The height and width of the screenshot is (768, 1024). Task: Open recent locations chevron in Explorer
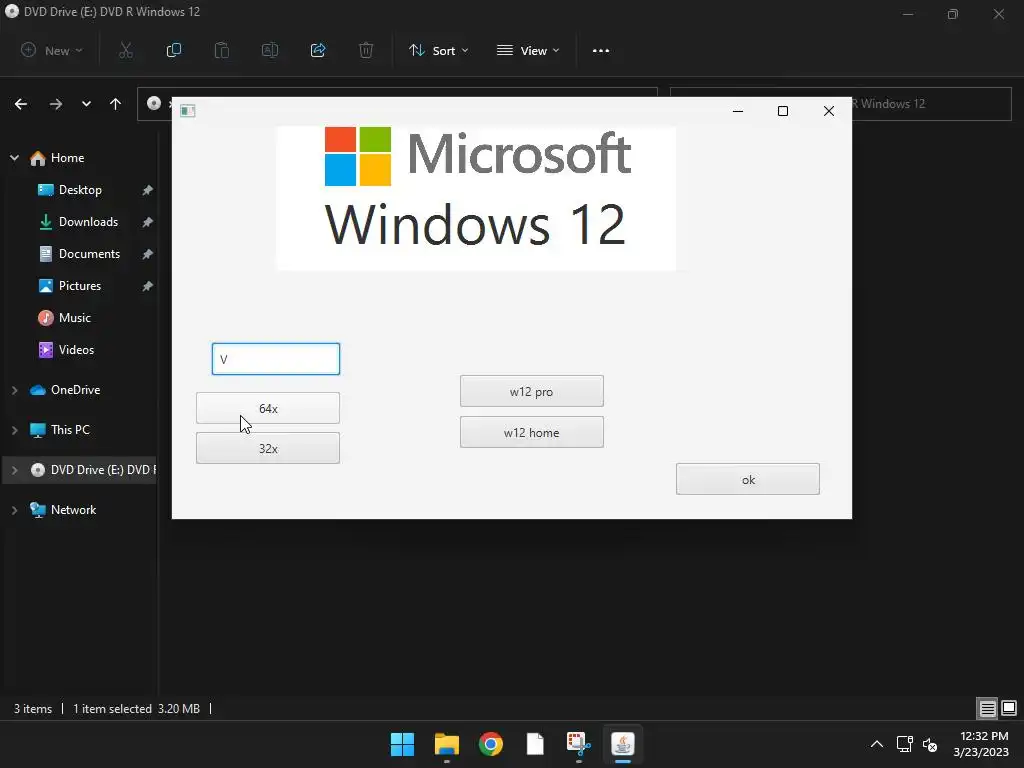coord(86,104)
